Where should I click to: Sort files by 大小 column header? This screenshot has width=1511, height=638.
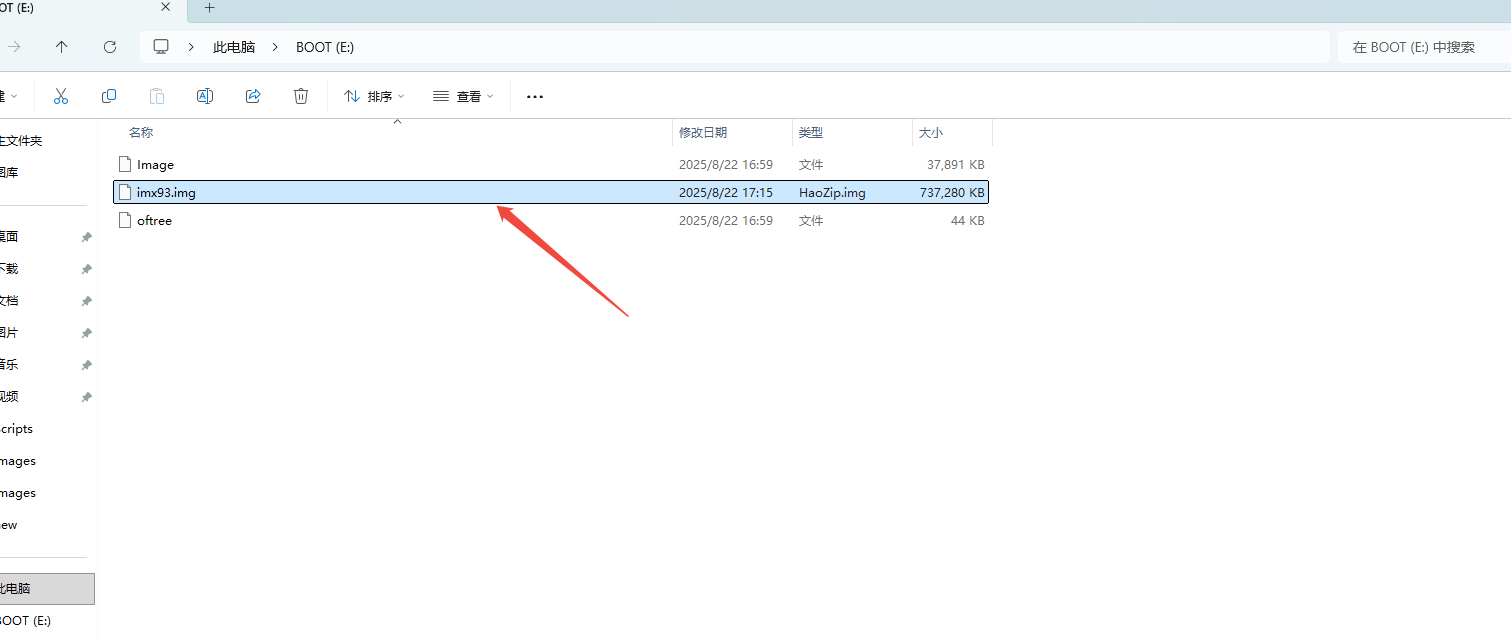931,132
